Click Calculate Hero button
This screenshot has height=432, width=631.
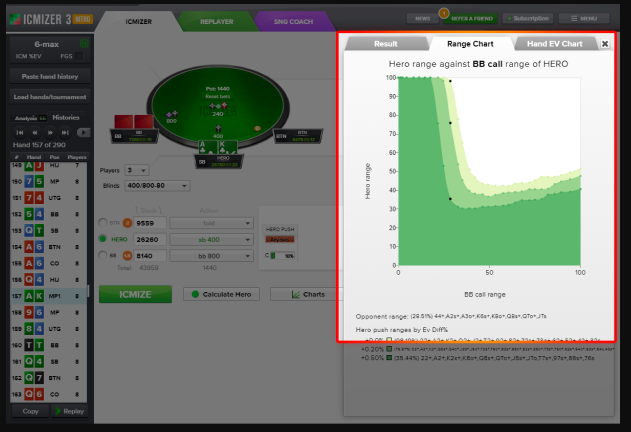tap(221, 294)
